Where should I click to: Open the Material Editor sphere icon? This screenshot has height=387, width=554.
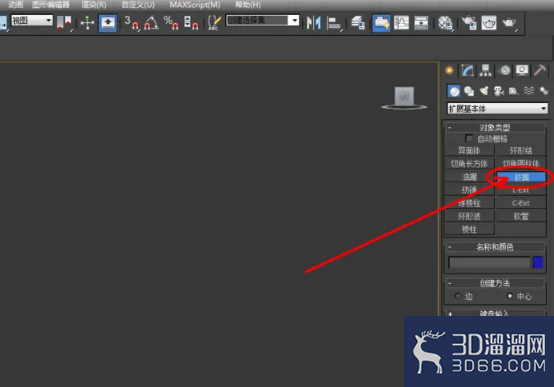tap(445, 23)
